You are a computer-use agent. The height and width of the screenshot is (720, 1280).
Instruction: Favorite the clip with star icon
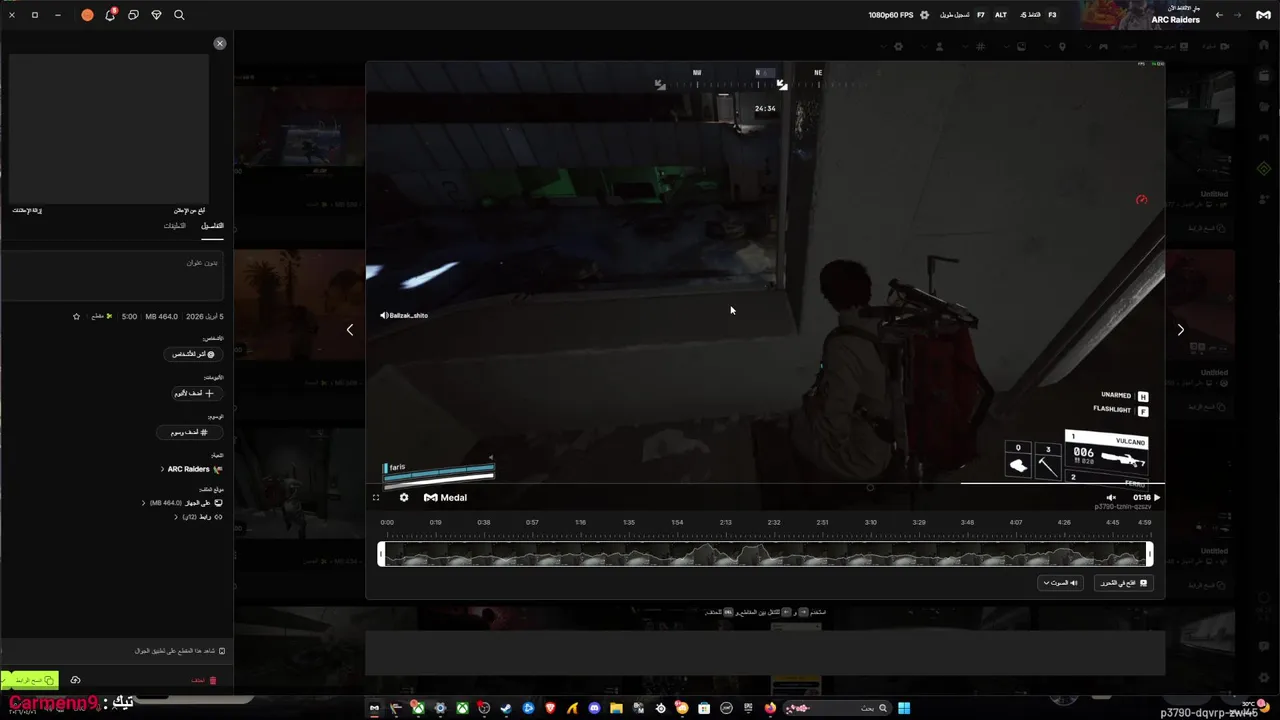[x=76, y=316]
